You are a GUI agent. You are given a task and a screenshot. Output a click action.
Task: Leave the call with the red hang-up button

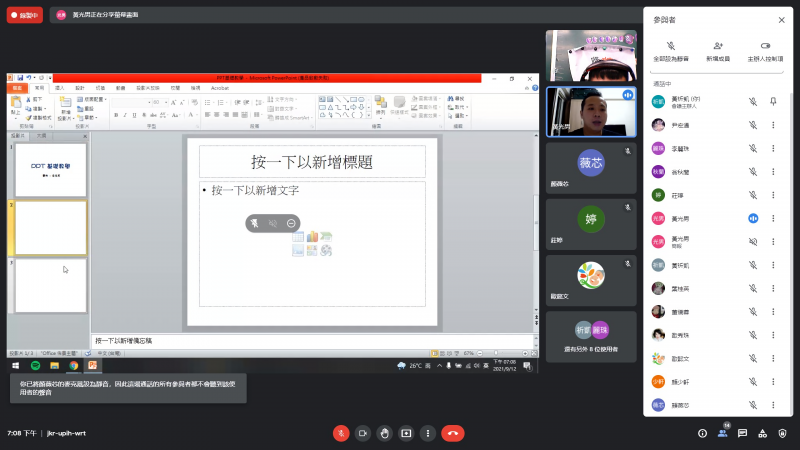tap(453, 433)
